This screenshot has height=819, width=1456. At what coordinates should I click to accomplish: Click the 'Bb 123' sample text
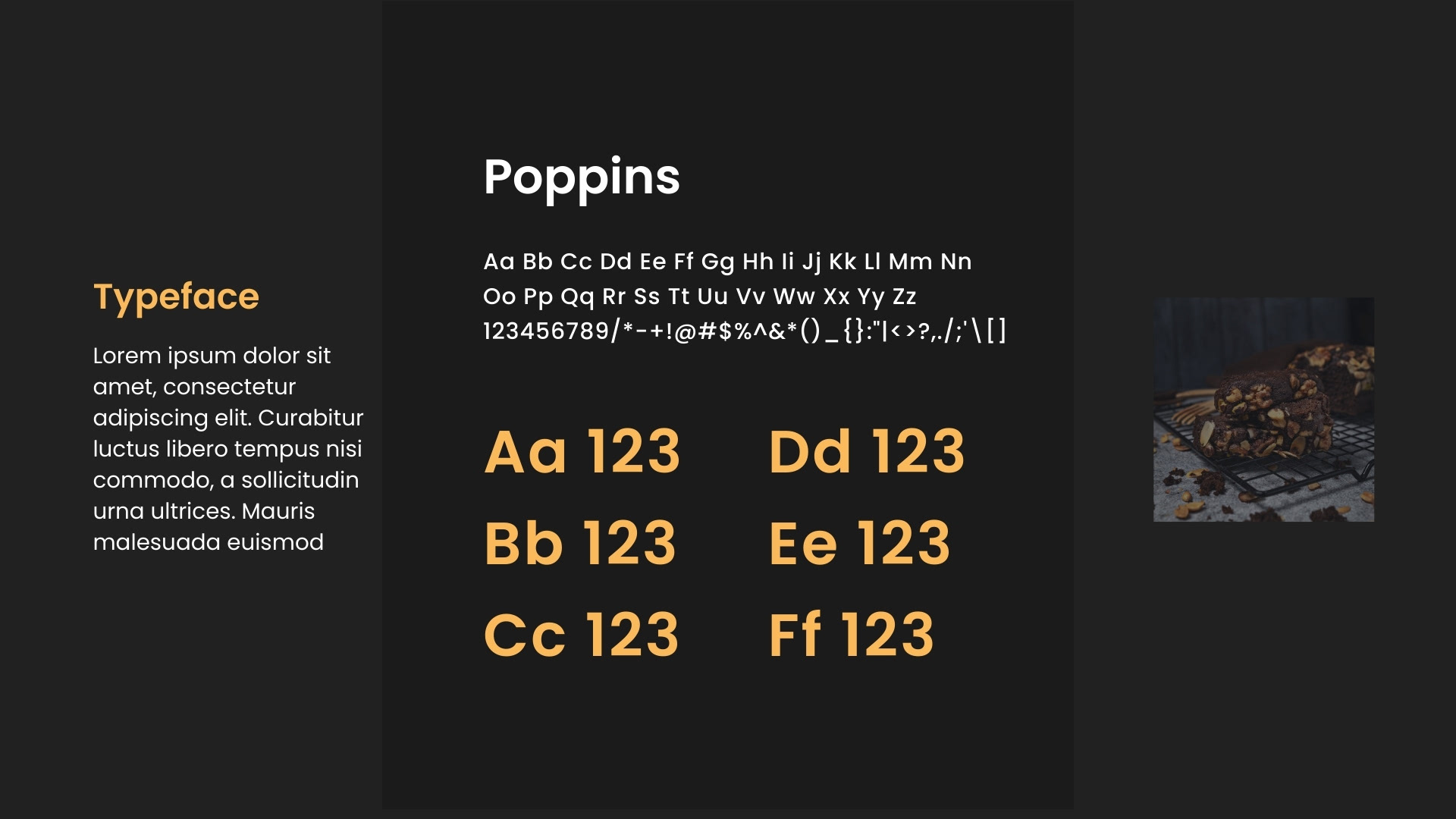tap(580, 543)
